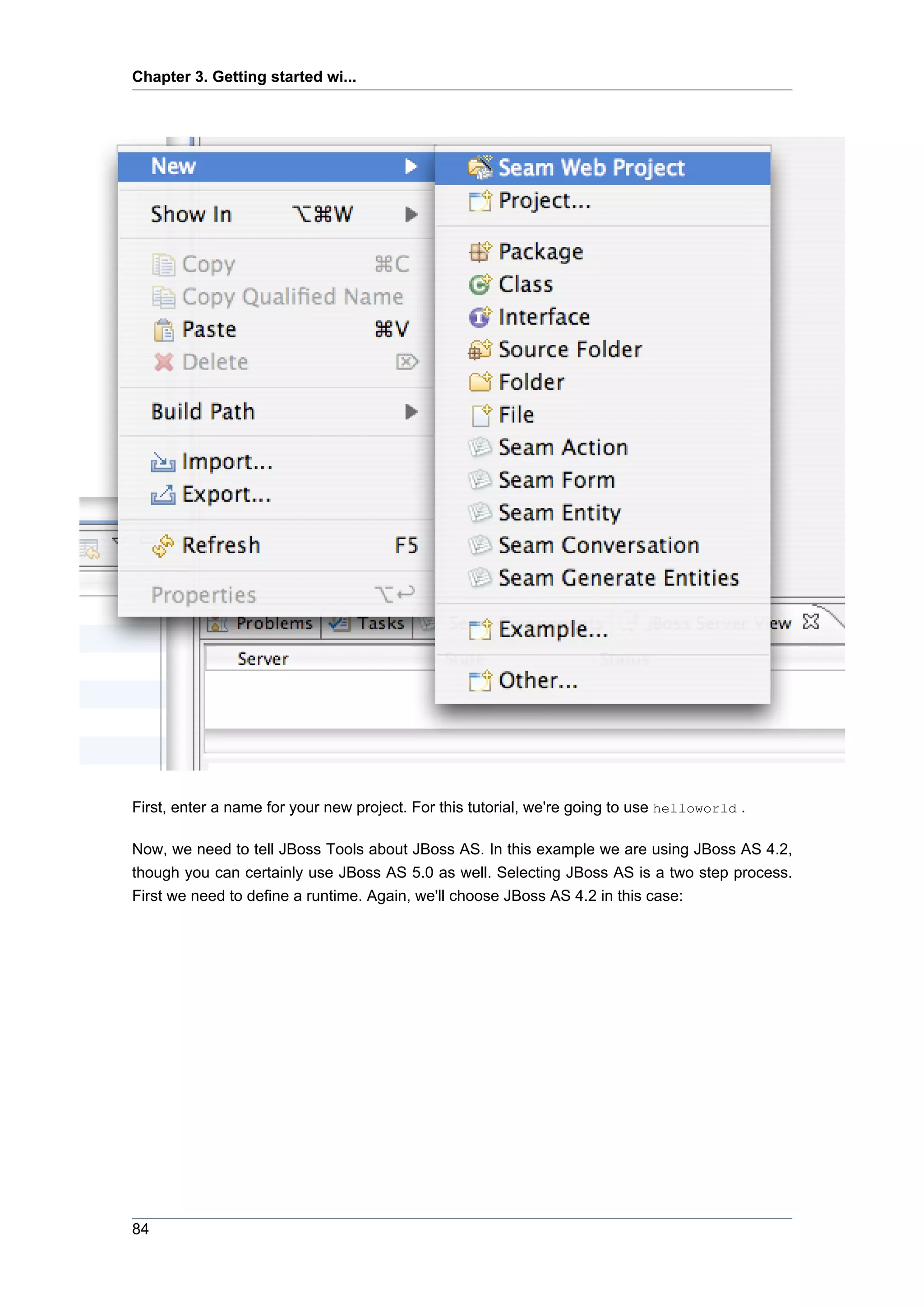This screenshot has width=924, height=1308.
Task: Select Properties in the context menu
Action: [x=277, y=595]
